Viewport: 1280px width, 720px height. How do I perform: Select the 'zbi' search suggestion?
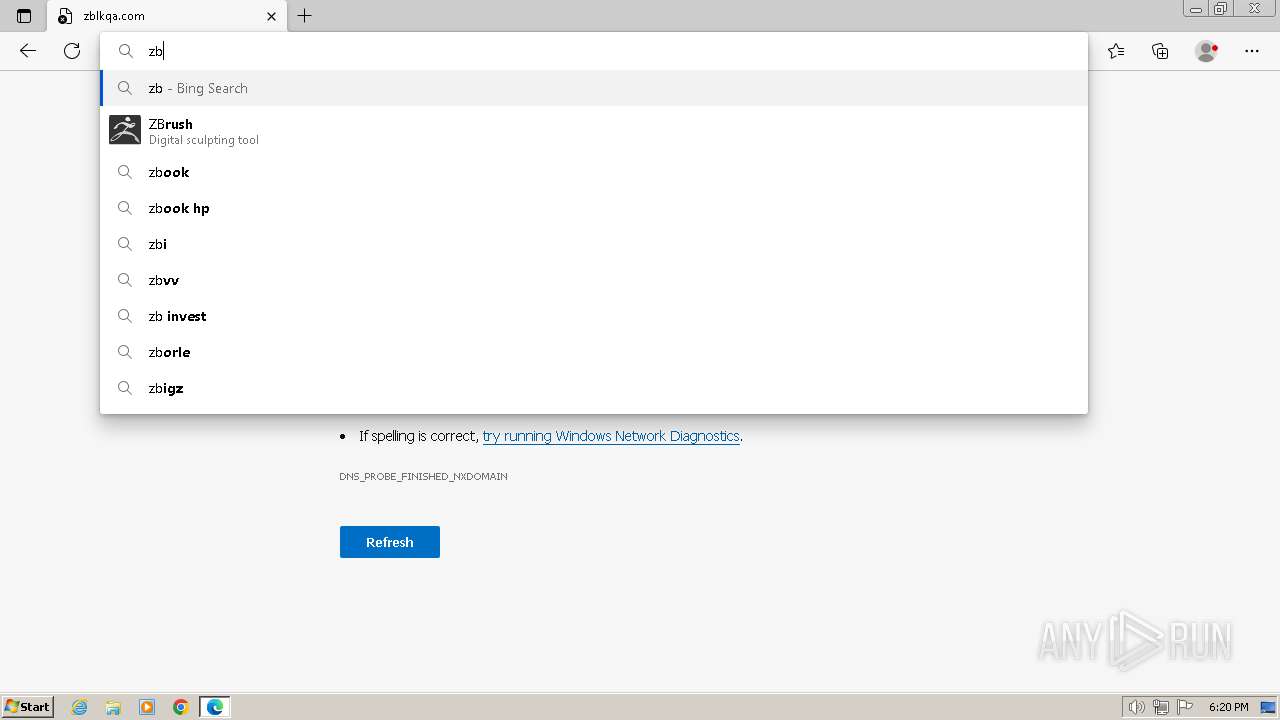[594, 244]
